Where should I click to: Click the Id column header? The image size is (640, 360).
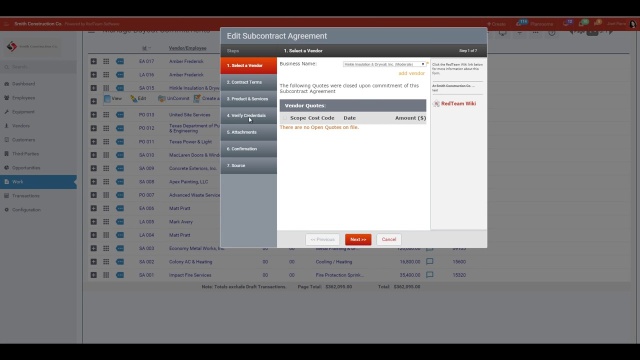point(144,48)
